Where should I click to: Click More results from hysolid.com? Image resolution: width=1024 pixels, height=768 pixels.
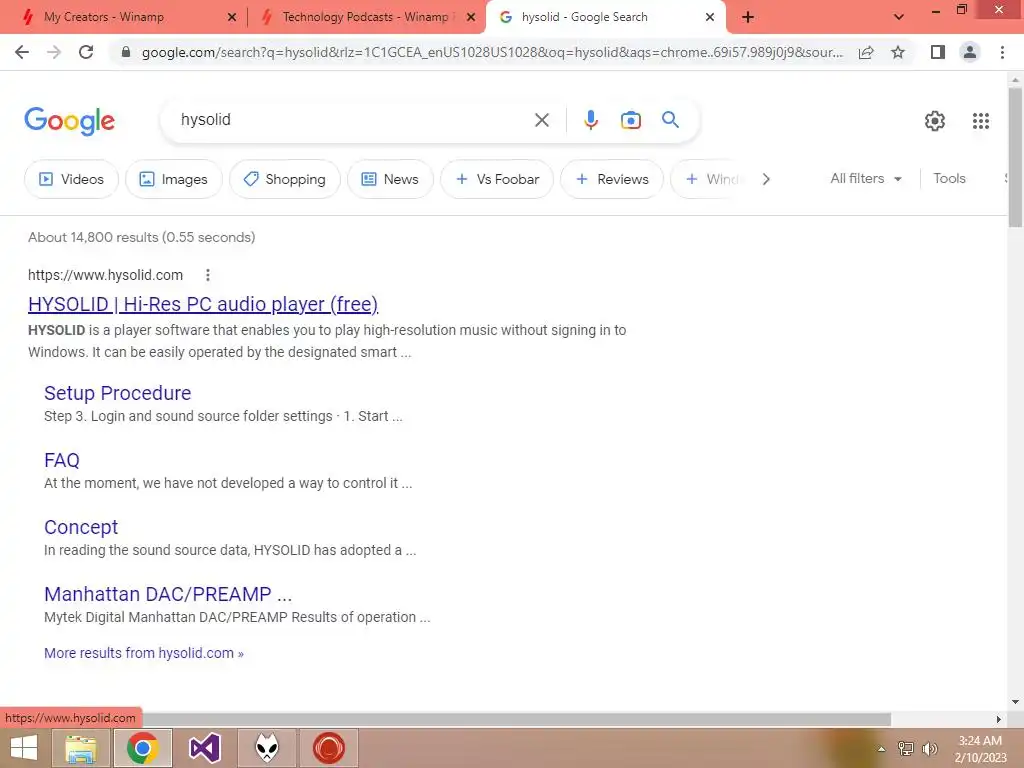(144, 653)
